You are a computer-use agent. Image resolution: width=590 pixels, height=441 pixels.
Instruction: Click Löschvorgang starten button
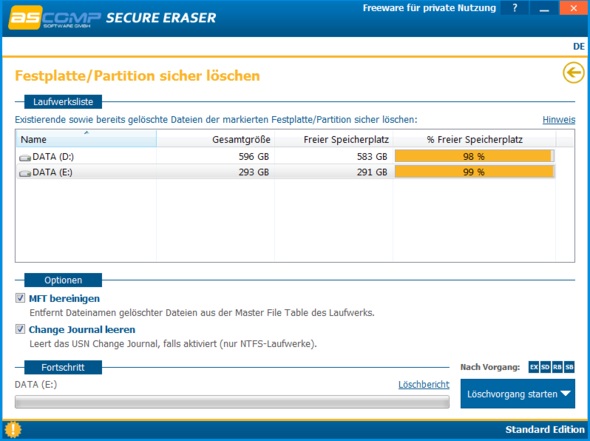517,394
